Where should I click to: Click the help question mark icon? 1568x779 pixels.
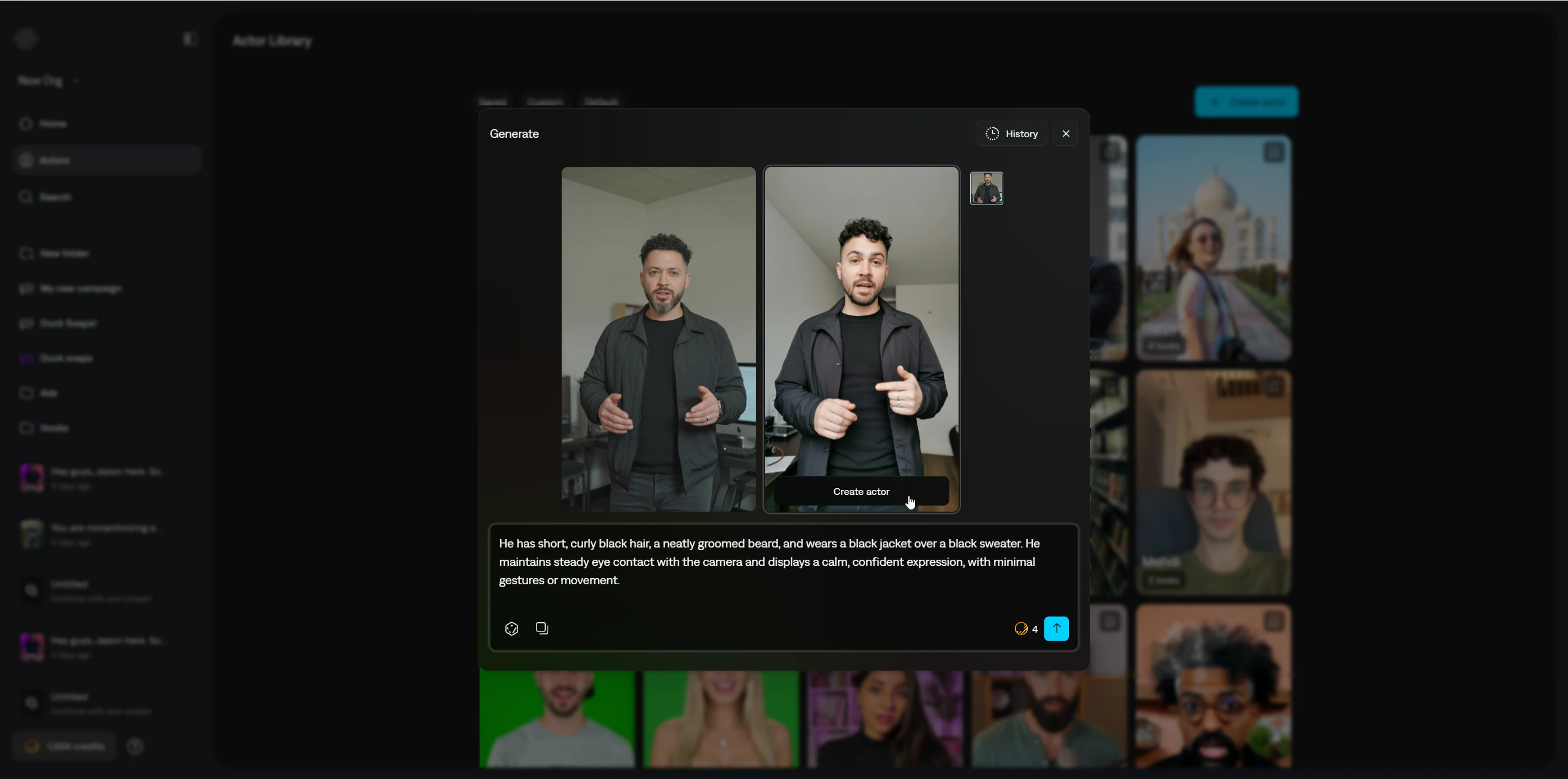point(135,747)
